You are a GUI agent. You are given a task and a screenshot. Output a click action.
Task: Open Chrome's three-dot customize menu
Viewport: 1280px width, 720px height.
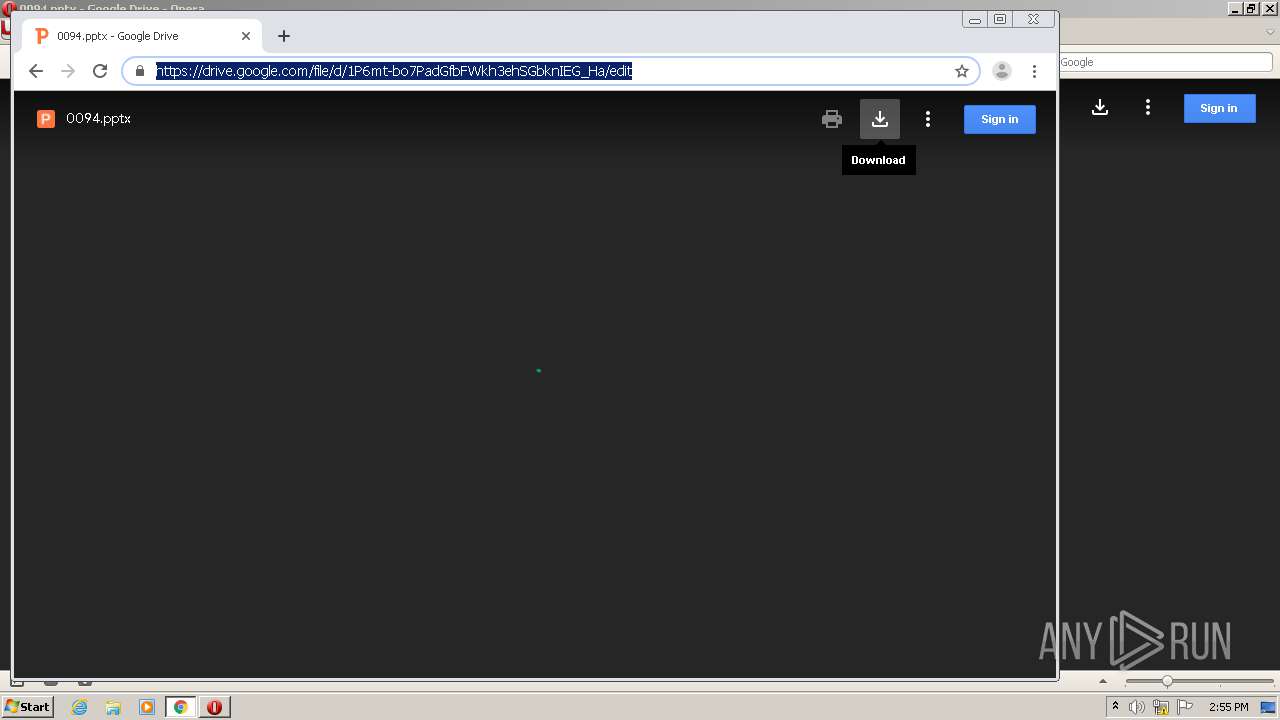tap(1034, 71)
